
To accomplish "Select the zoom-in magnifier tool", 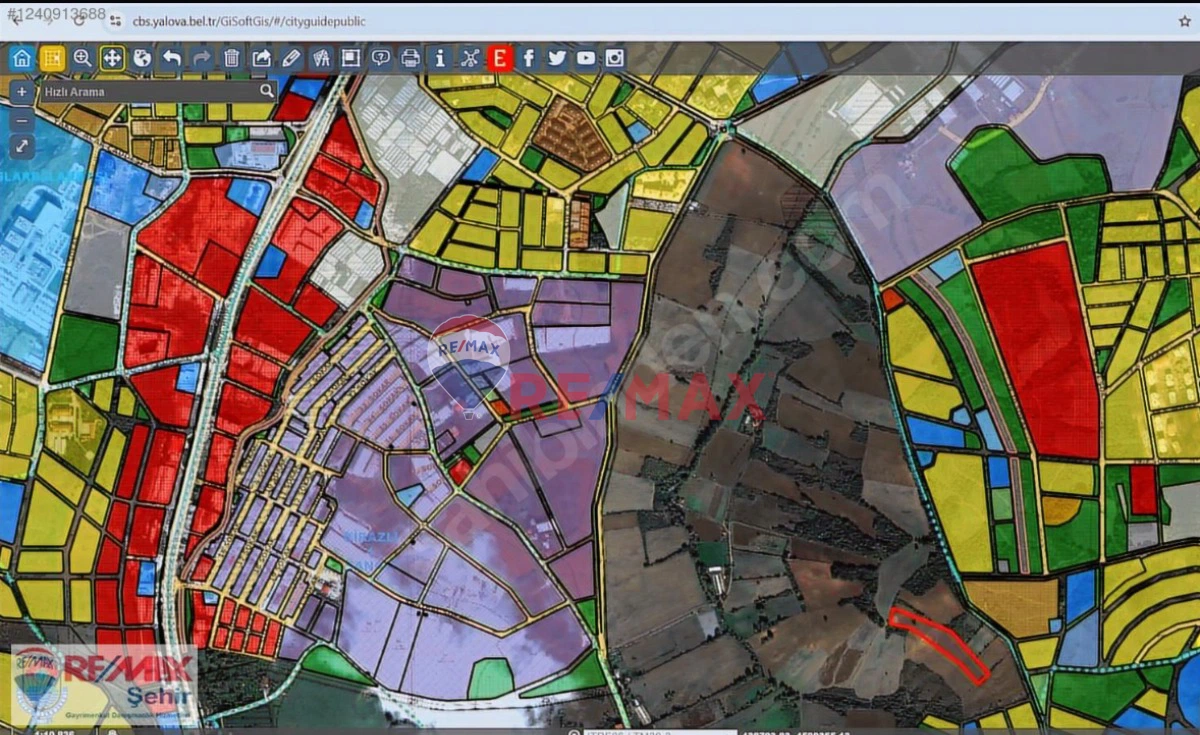I will pyautogui.click(x=82, y=58).
